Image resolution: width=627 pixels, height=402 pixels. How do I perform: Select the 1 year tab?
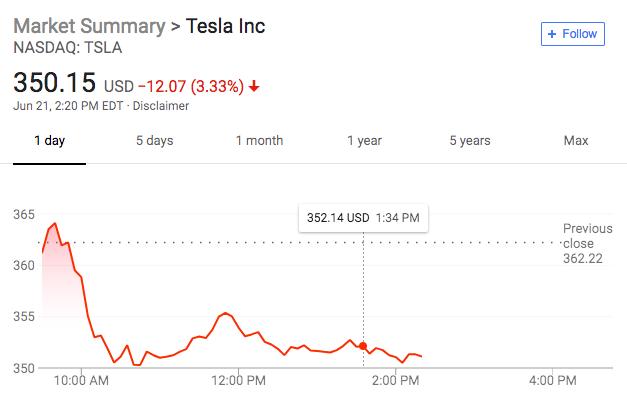click(365, 141)
